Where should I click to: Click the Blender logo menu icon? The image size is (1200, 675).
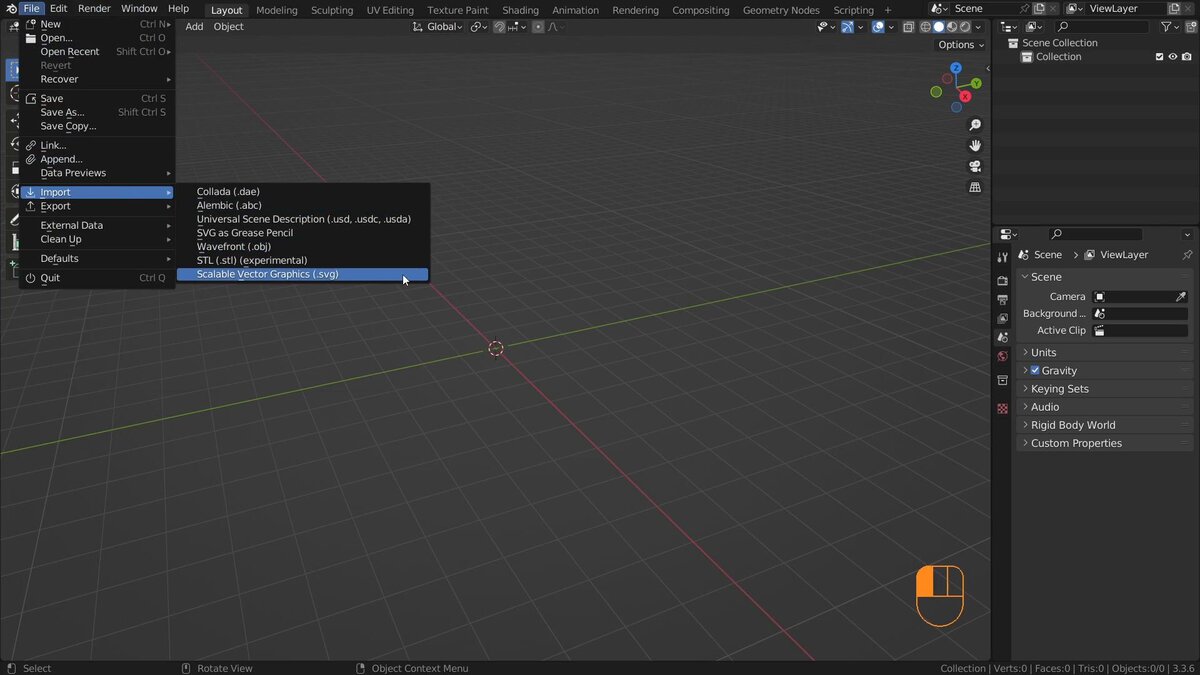click(x=10, y=8)
